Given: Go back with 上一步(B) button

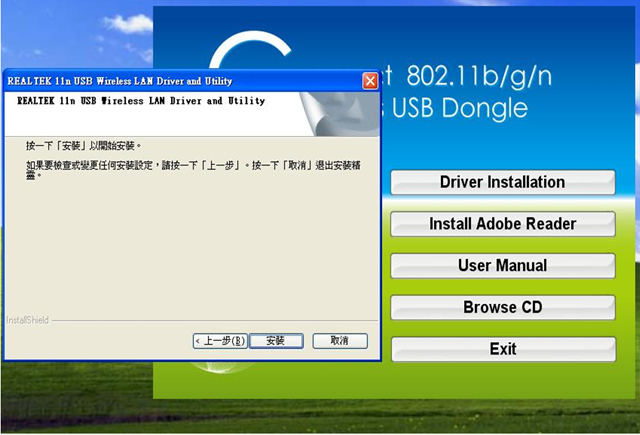Looking at the screenshot, I should tap(220, 341).
